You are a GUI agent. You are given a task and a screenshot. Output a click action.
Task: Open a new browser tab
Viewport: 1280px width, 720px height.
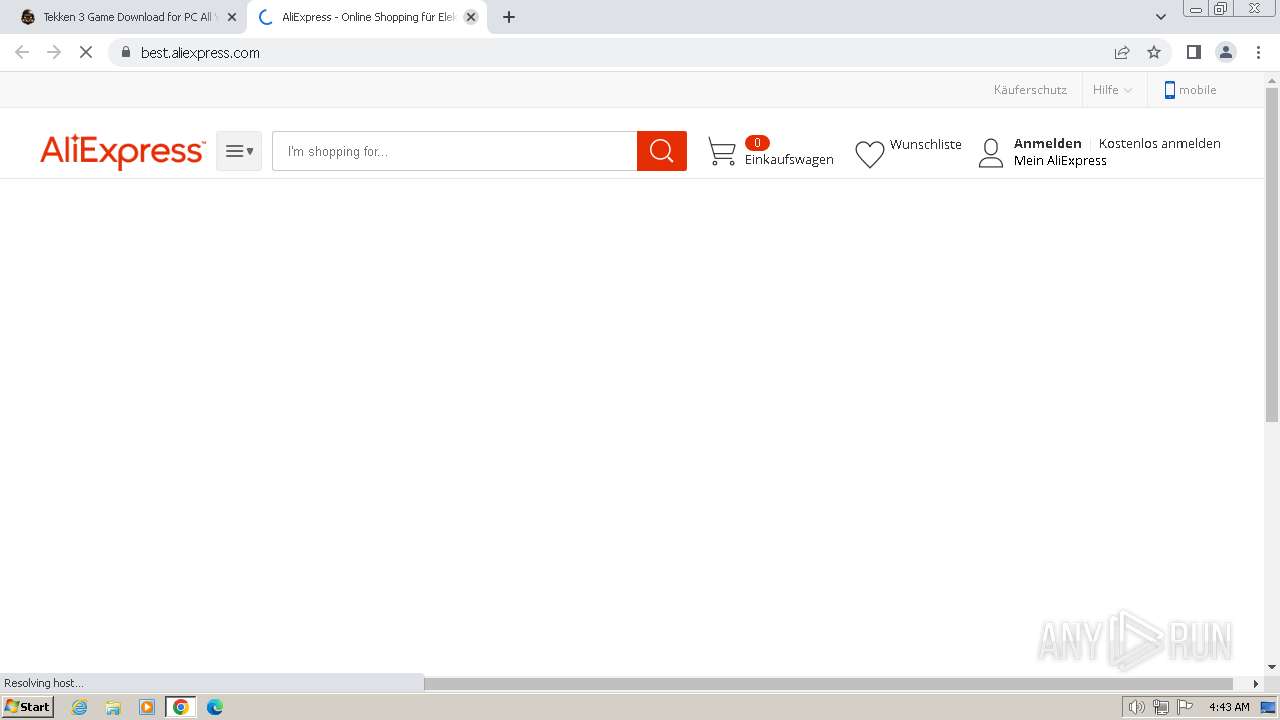pyautogui.click(x=509, y=17)
